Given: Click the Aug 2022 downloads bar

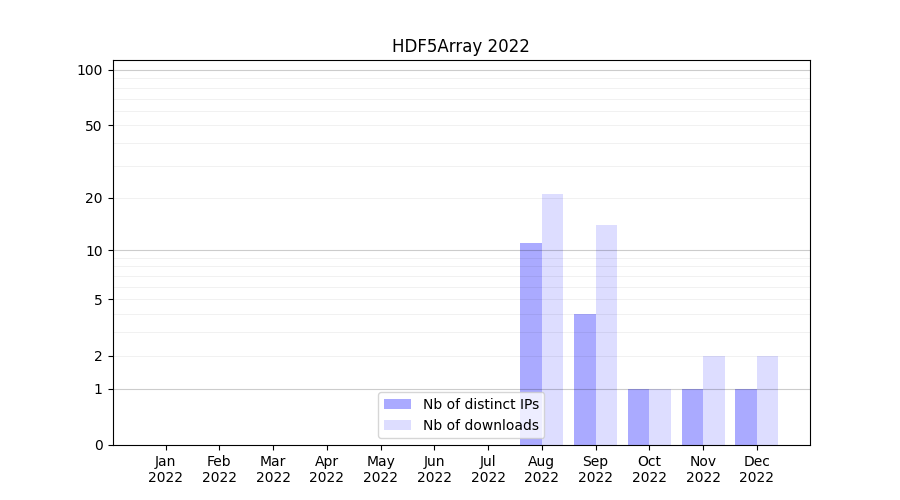Looking at the screenshot, I should pos(552,318).
